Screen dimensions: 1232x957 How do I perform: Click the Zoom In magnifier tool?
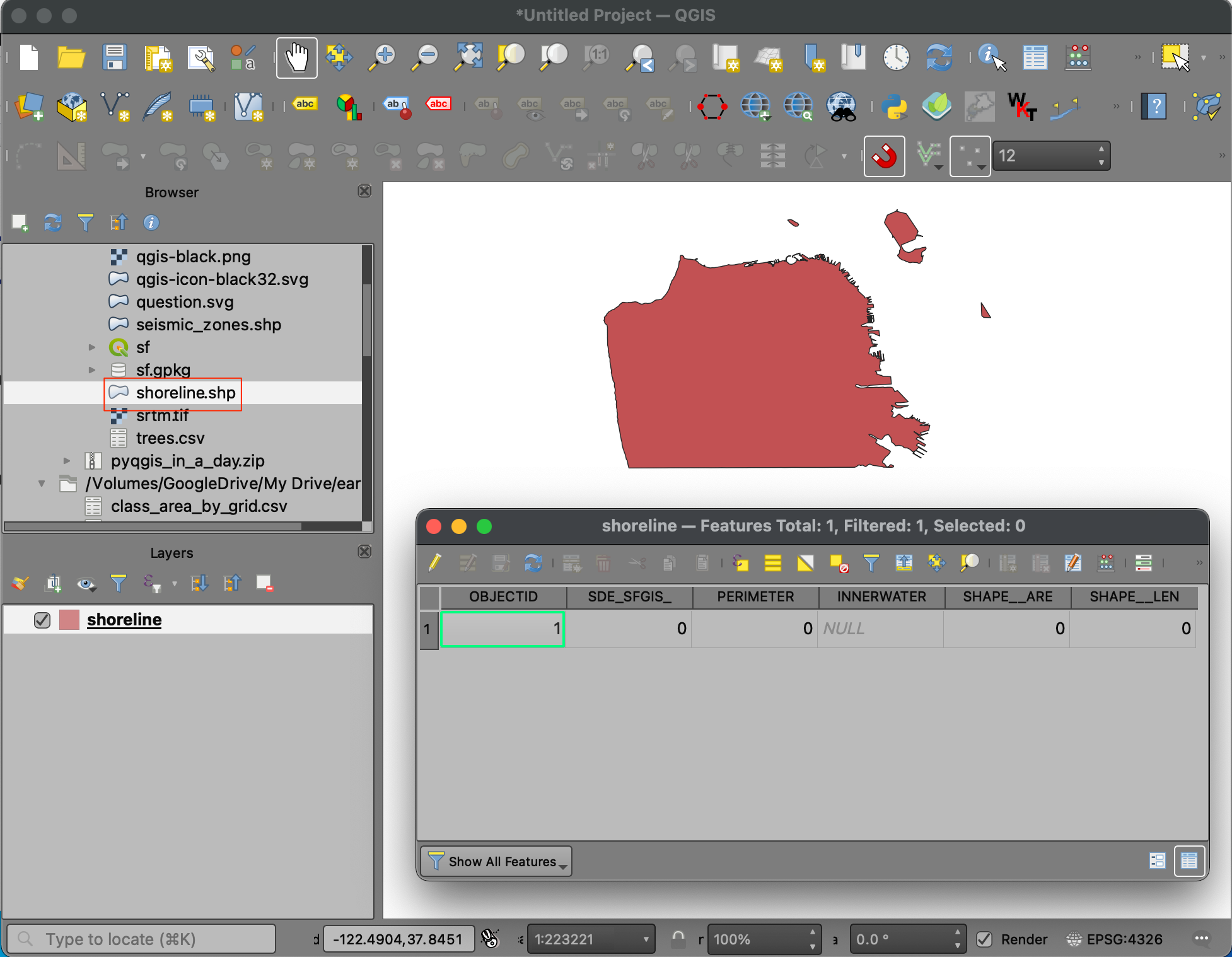click(382, 58)
